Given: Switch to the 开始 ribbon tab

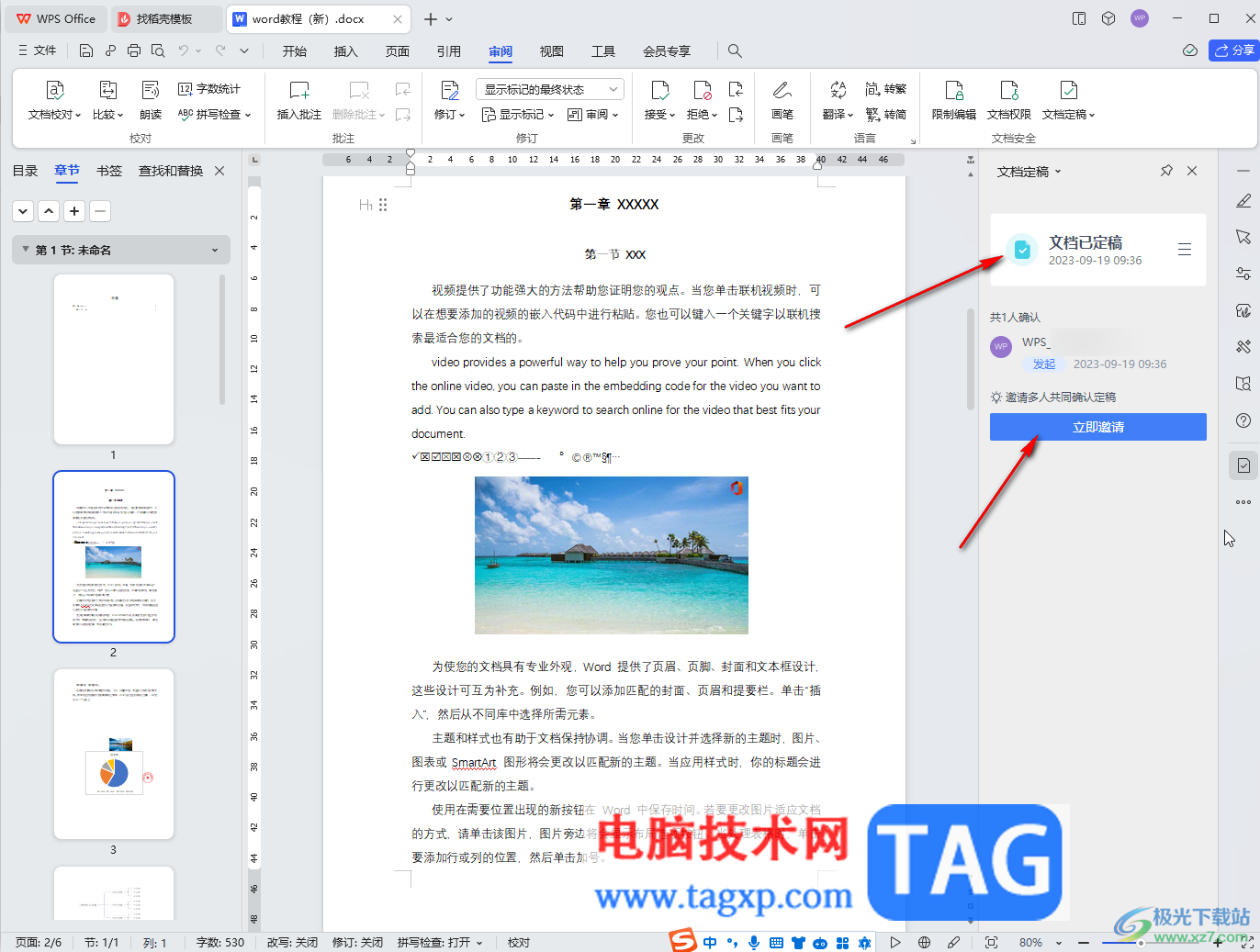Looking at the screenshot, I should (x=295, y=51).
